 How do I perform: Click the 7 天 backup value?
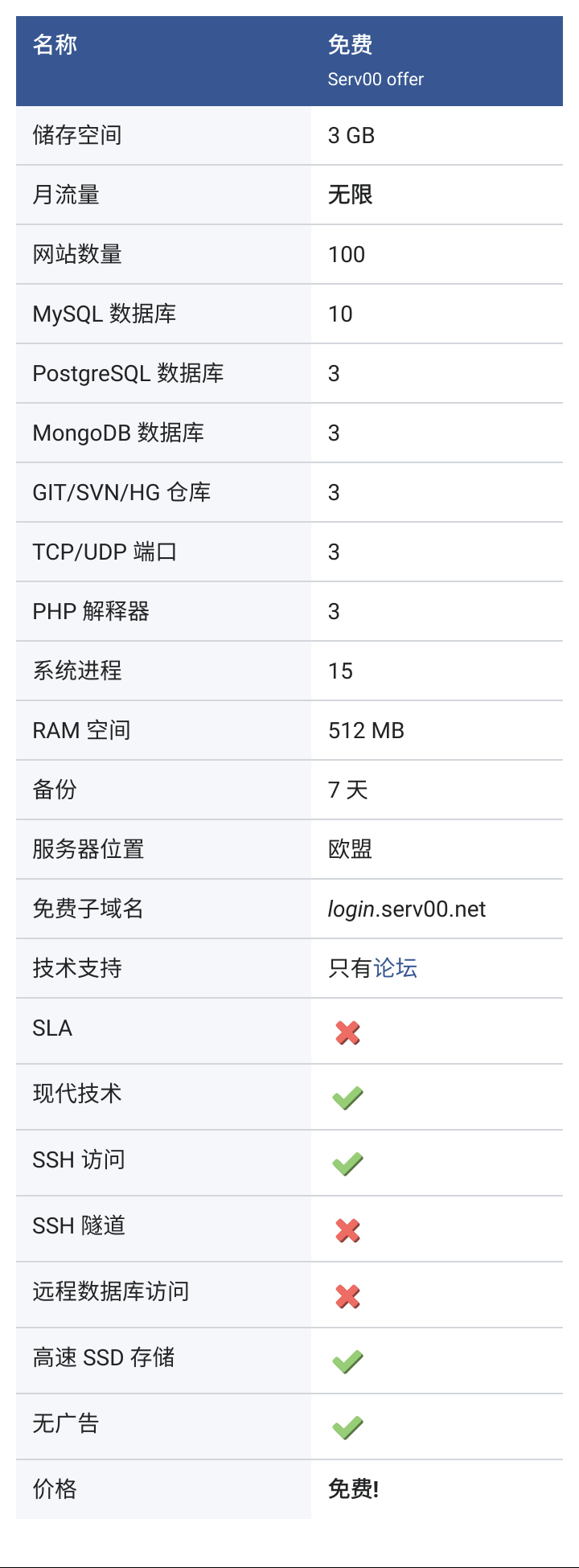click(347, 790)
